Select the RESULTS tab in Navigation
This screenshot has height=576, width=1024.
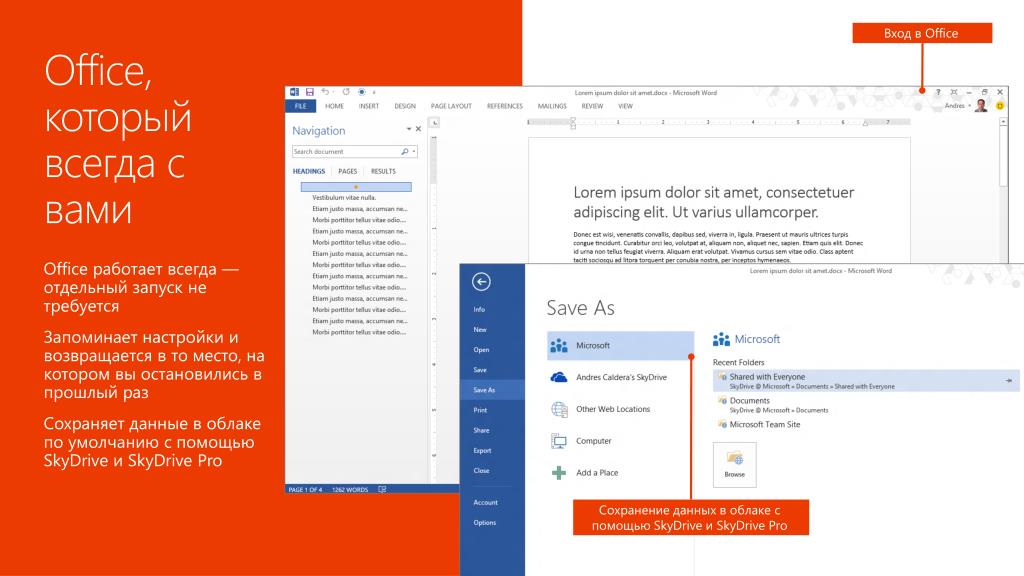[383, 171]
